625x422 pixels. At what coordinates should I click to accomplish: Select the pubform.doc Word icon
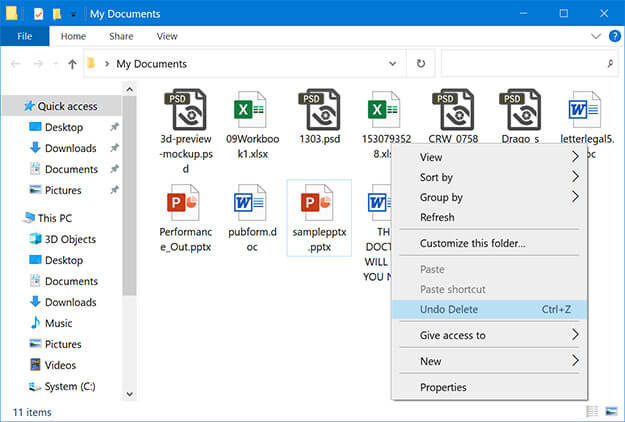[x=250, y=202]
